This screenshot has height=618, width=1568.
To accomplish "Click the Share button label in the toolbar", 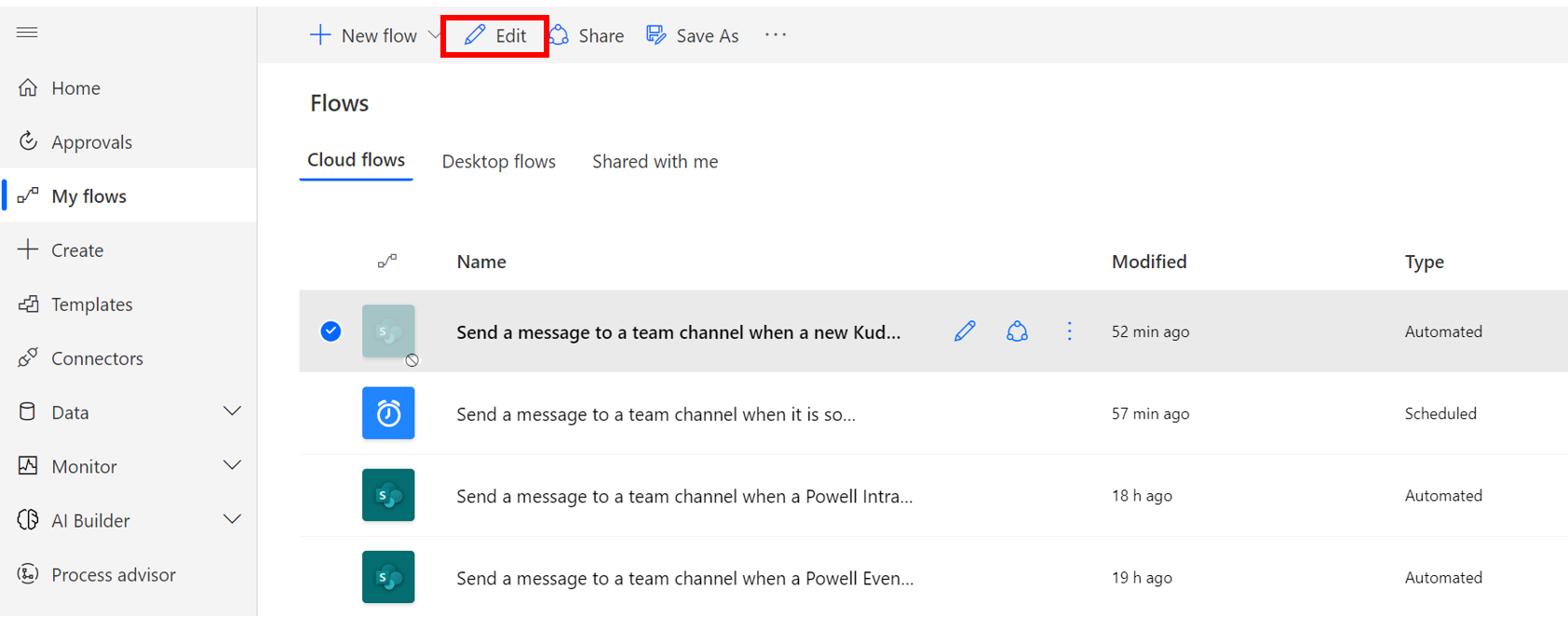I will [x=602, y=36].
